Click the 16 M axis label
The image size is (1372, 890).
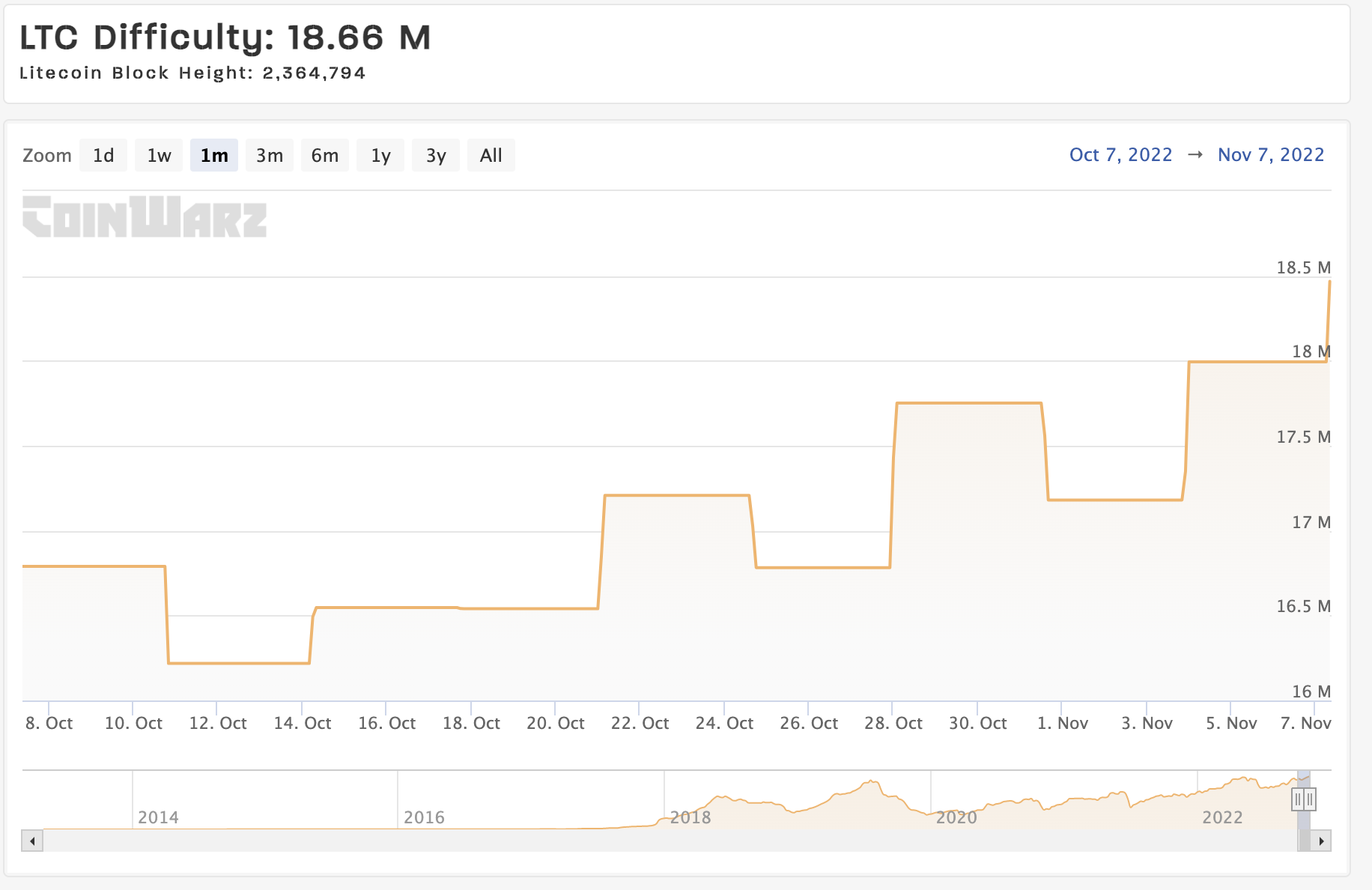(x=1311, y=691)
